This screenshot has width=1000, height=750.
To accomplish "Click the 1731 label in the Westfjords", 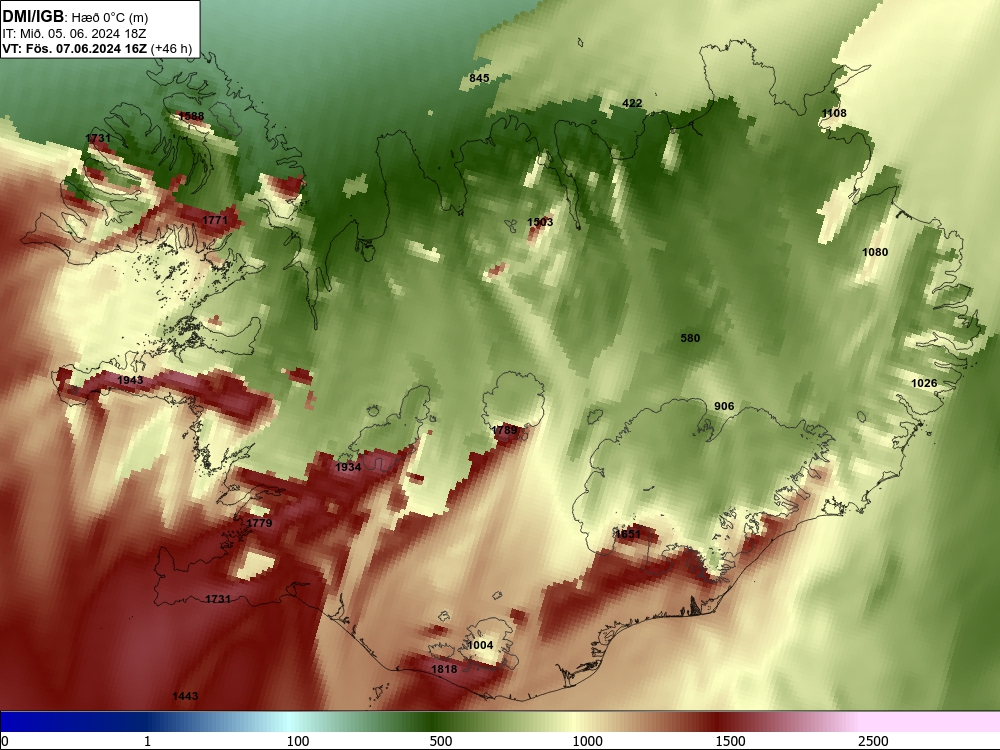I will point(98,138).
